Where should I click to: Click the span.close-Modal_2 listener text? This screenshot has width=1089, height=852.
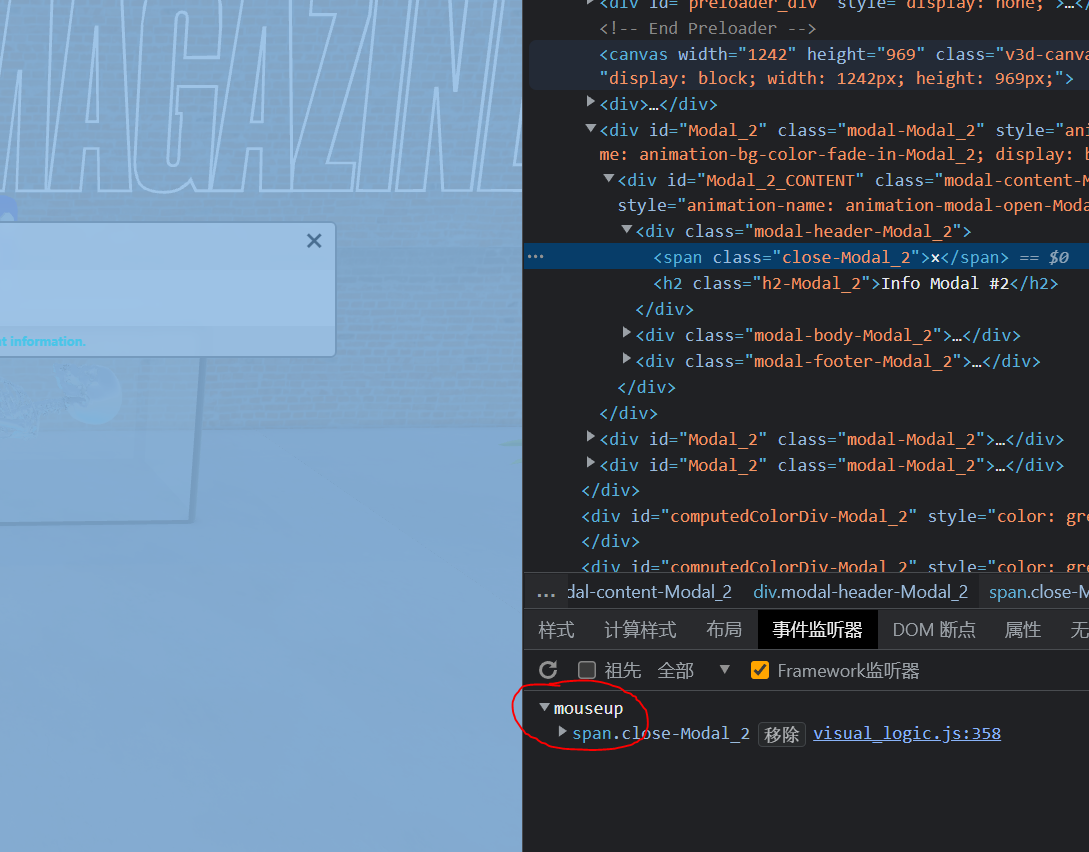[660, 733]
